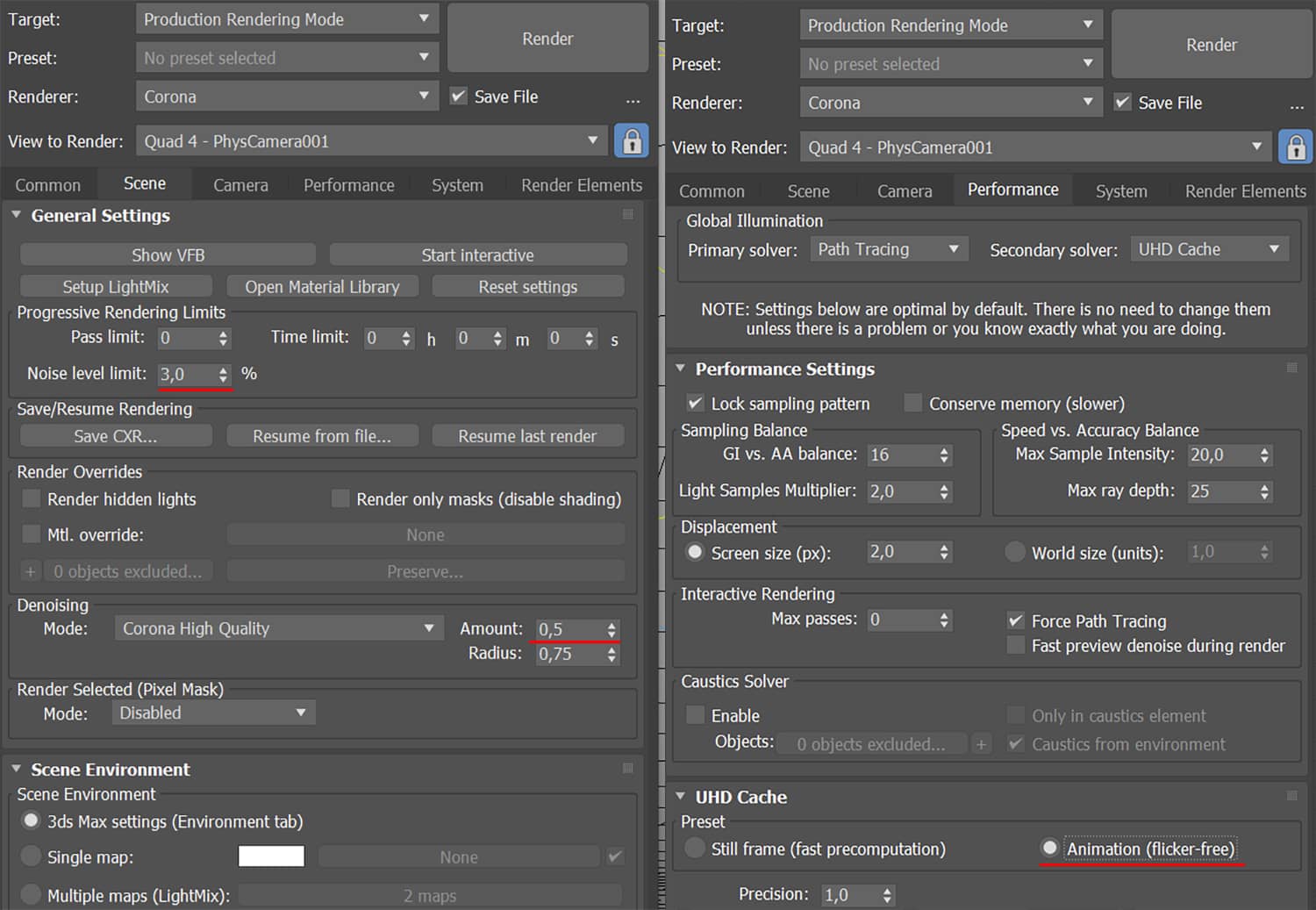Image resolution: width=1316 pixels, height=910 pixels.
Task: Click the Performance Settings rollout grip icon
Action: pyautogui.click(x=1291, y=368)
